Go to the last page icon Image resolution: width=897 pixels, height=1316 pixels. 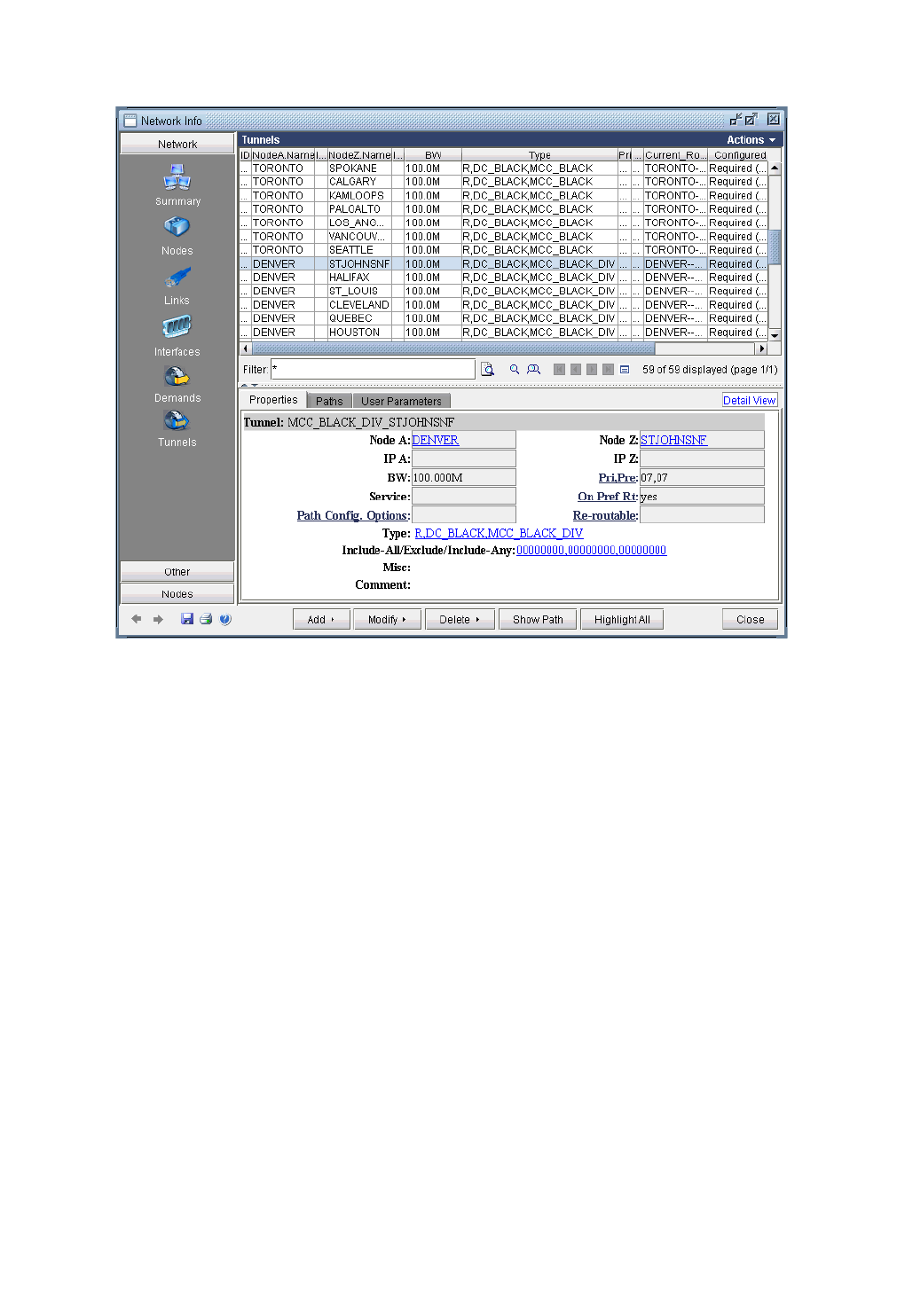(x=608, y=369)
